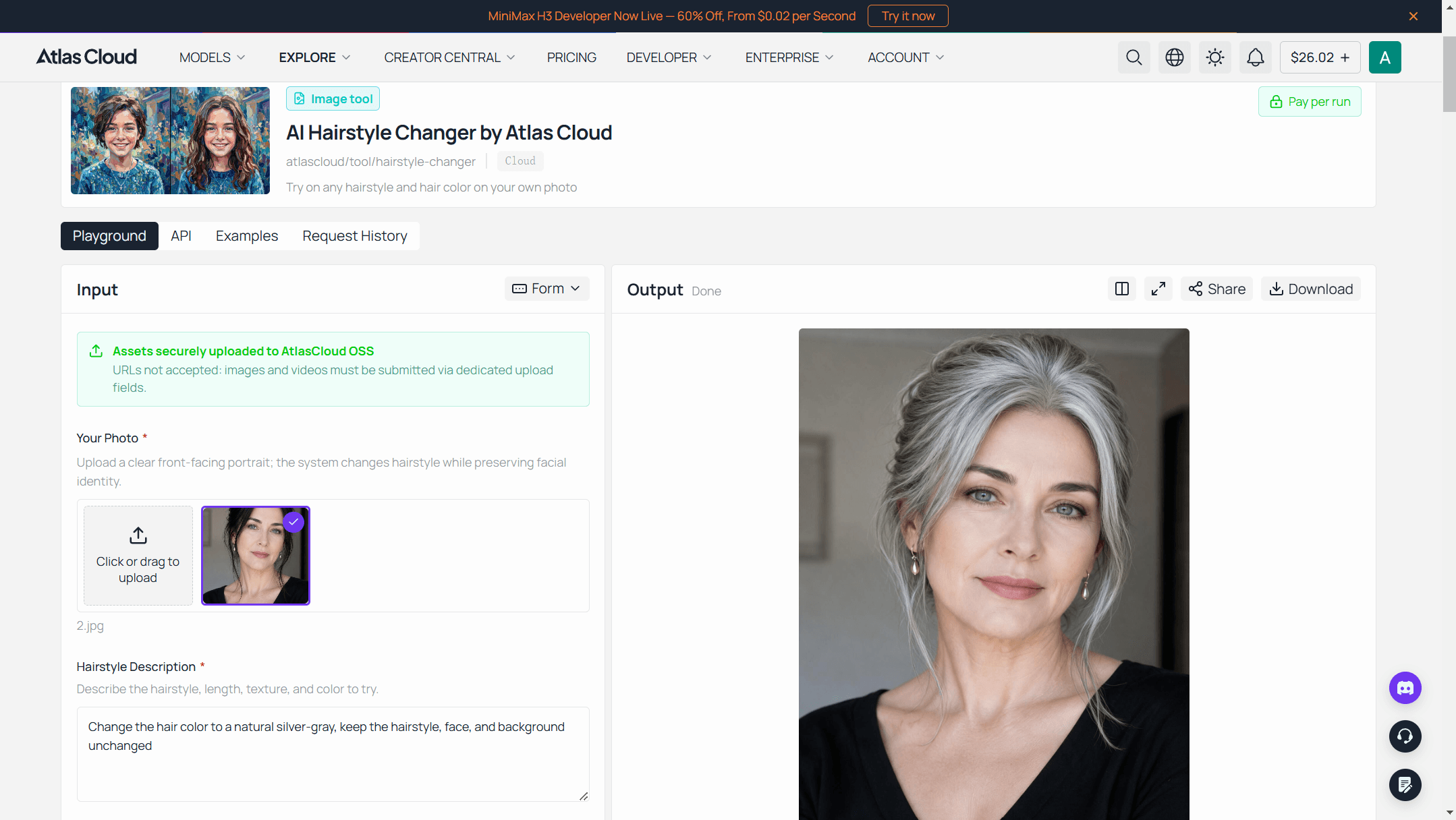Expand the ENTERPRISE menu

click(789, 57)
